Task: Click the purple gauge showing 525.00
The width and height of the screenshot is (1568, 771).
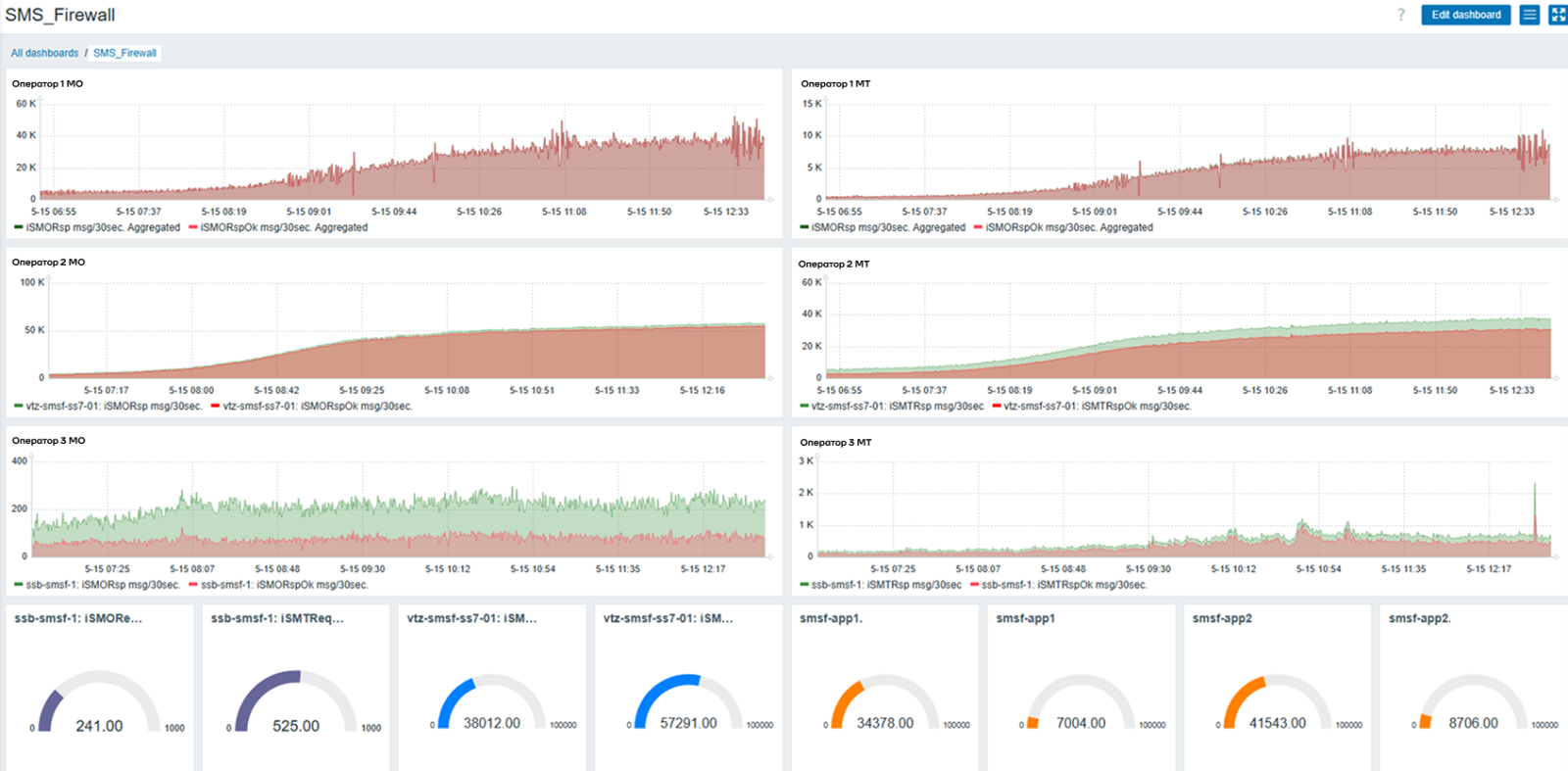Action: click(x=296, y=703)
